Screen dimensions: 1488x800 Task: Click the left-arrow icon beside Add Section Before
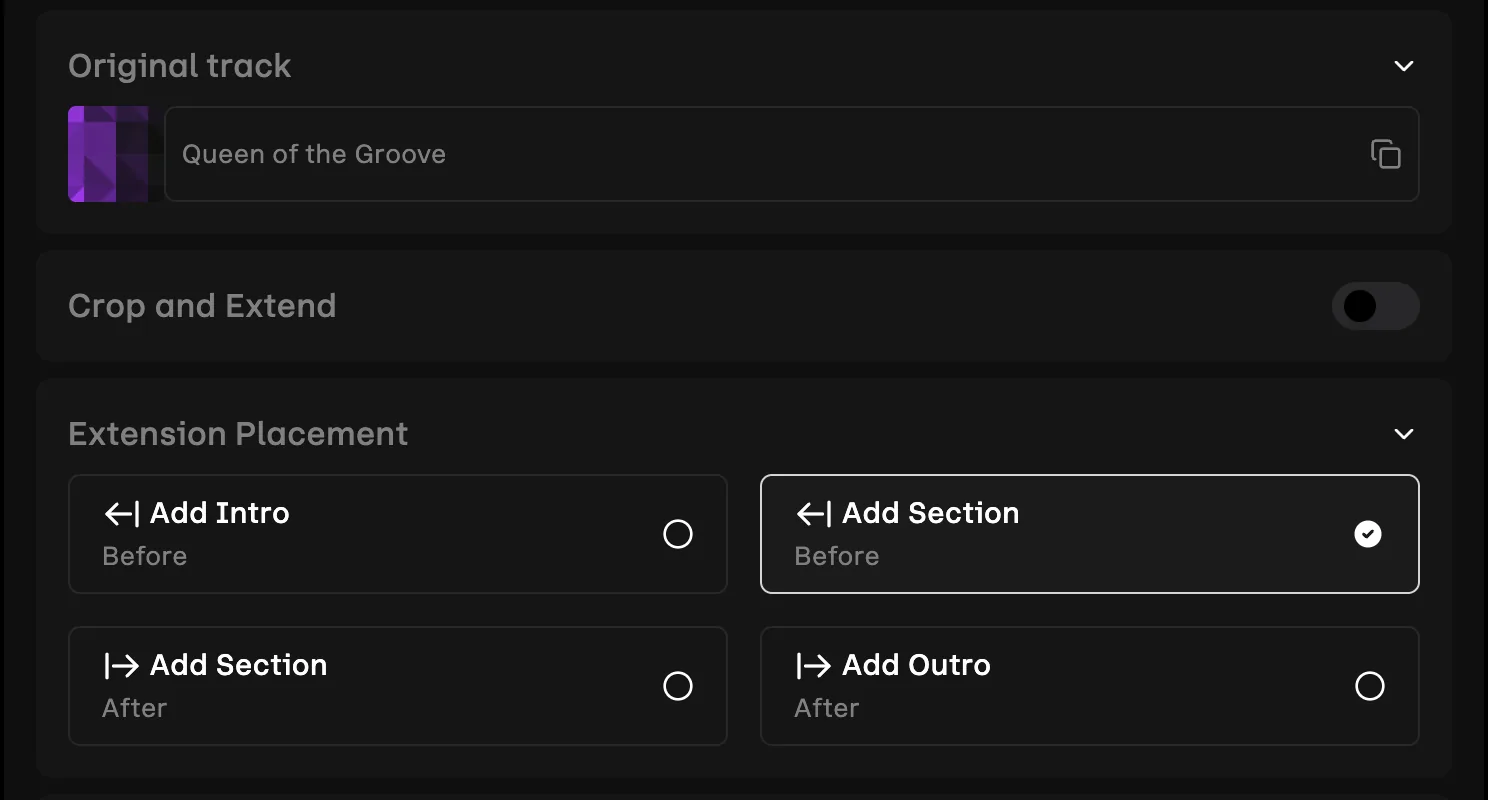(x=813, y=514)
